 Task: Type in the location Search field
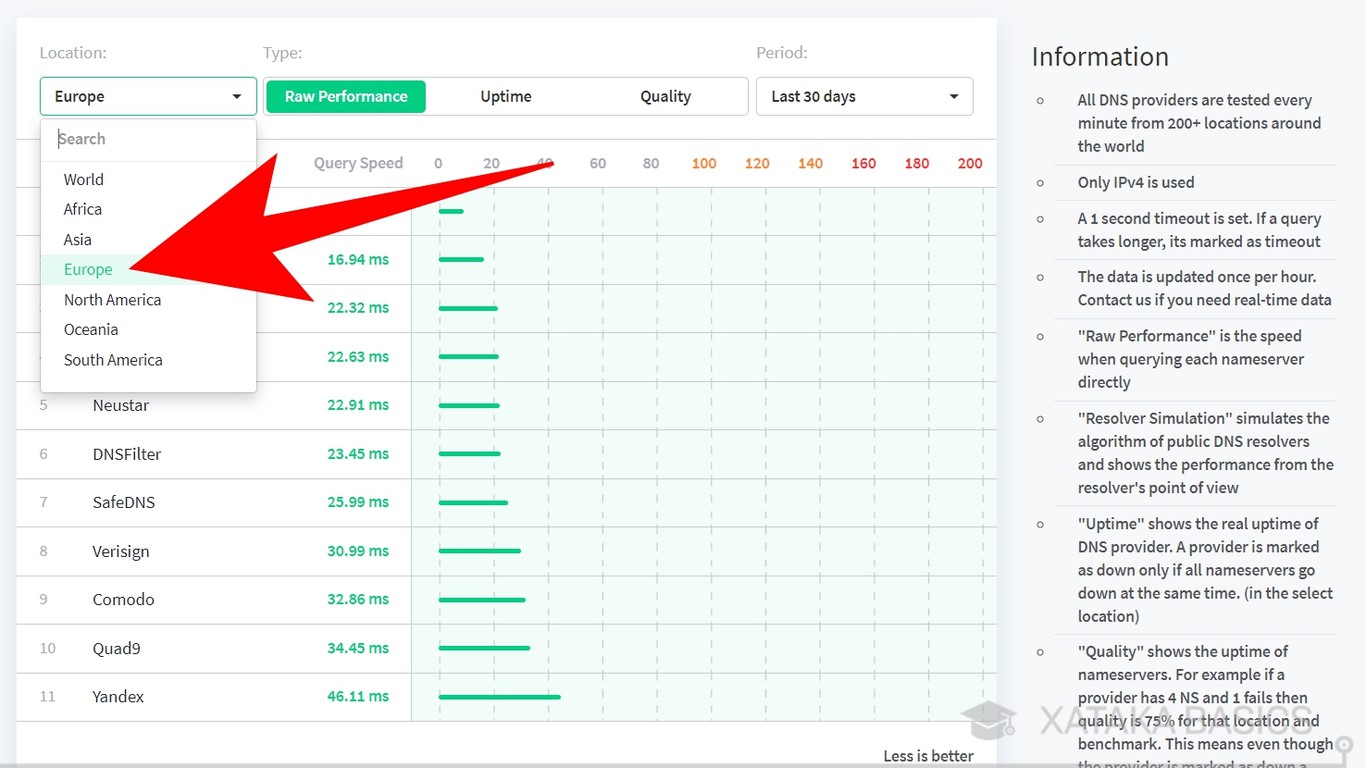148,139
